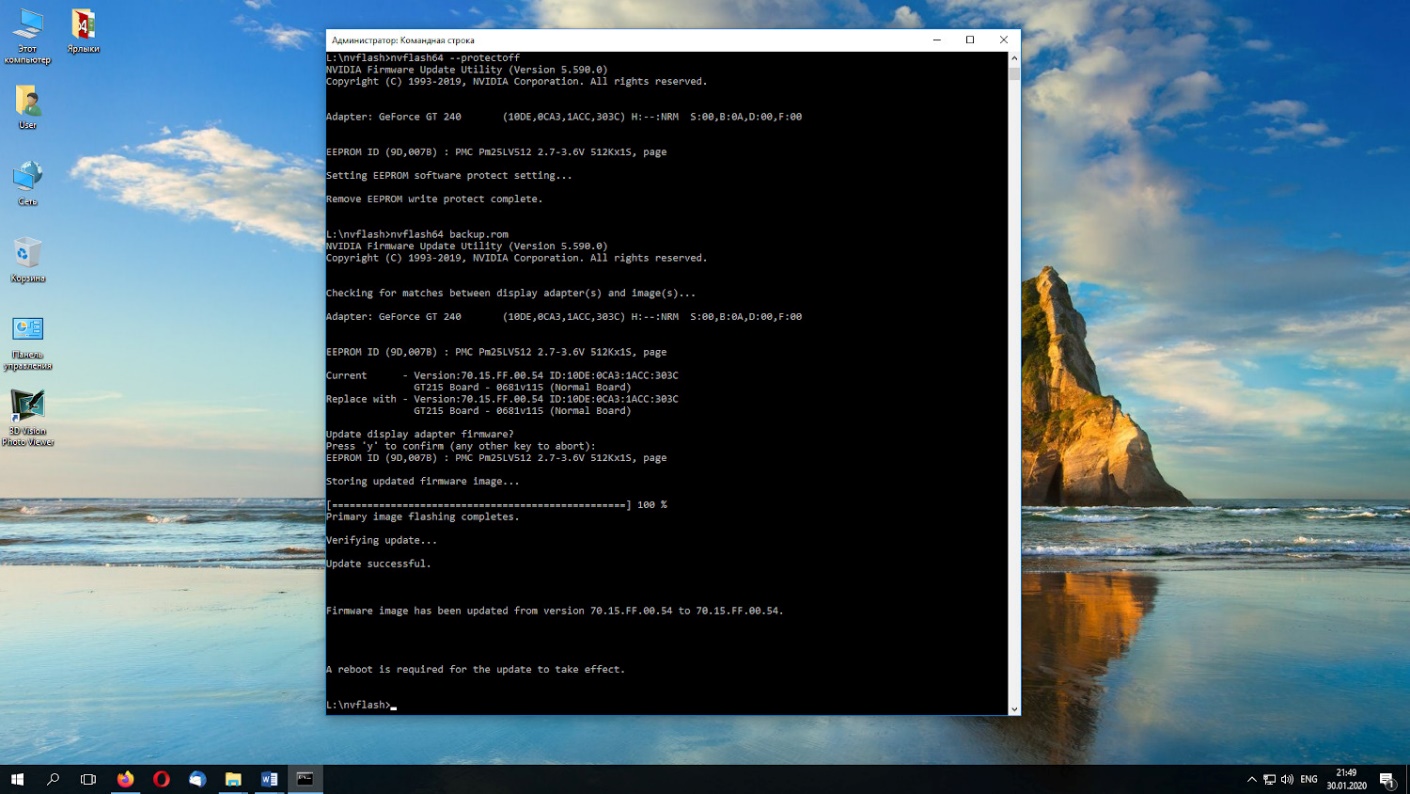Open the Firefox browser from taskbar

click(x=125, y=779)
